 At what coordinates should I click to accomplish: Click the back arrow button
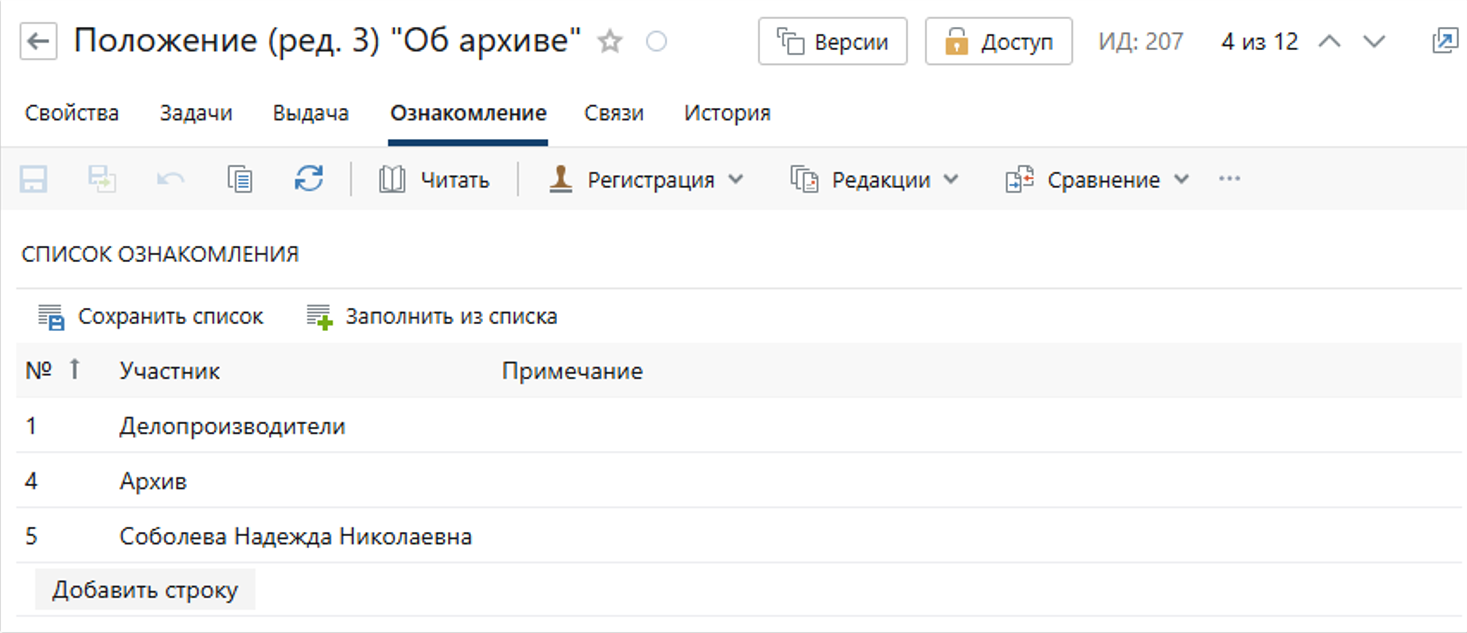click(x=38, y=42)
